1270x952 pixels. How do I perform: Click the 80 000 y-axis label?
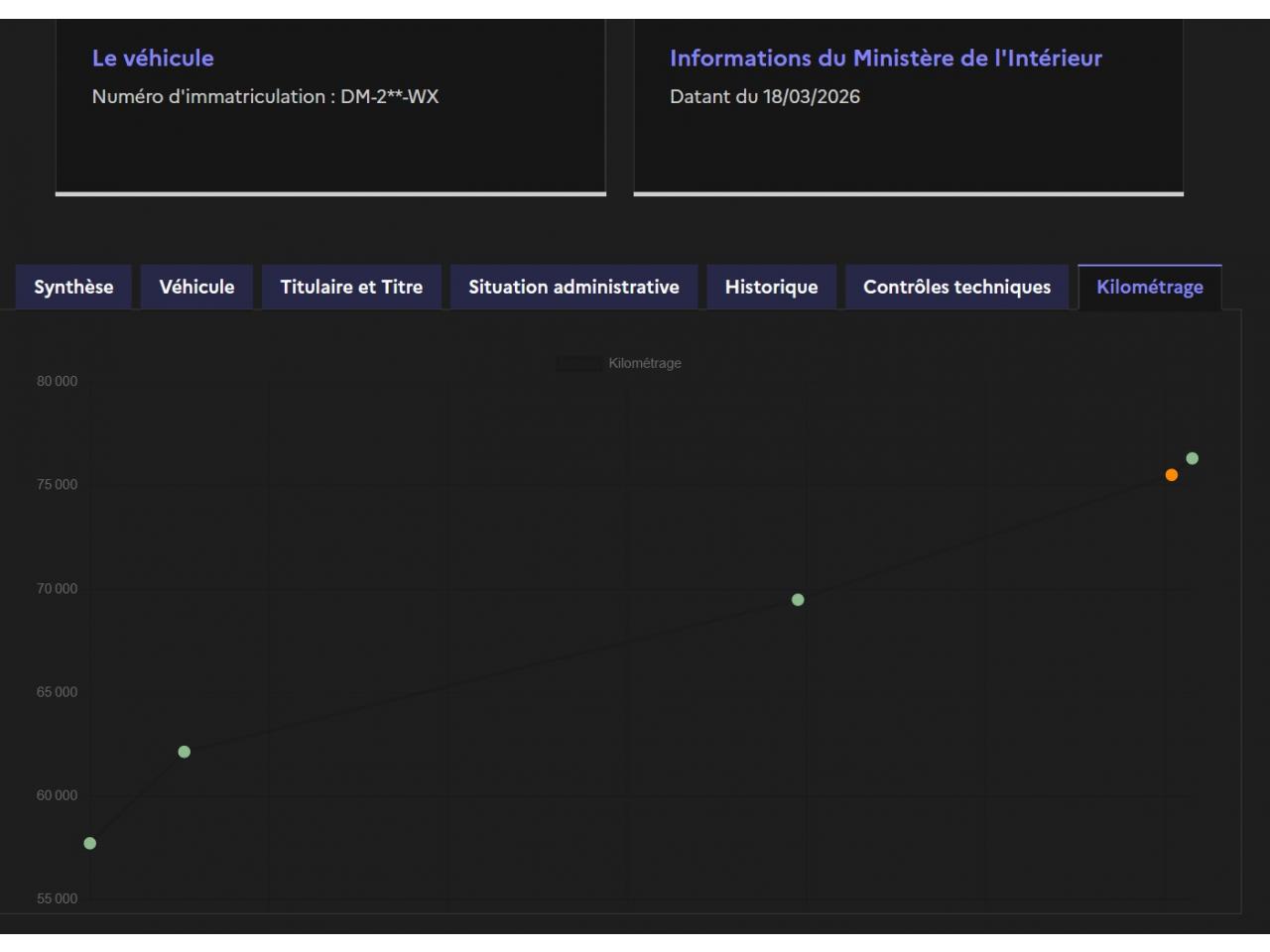(x=57, y=382)
